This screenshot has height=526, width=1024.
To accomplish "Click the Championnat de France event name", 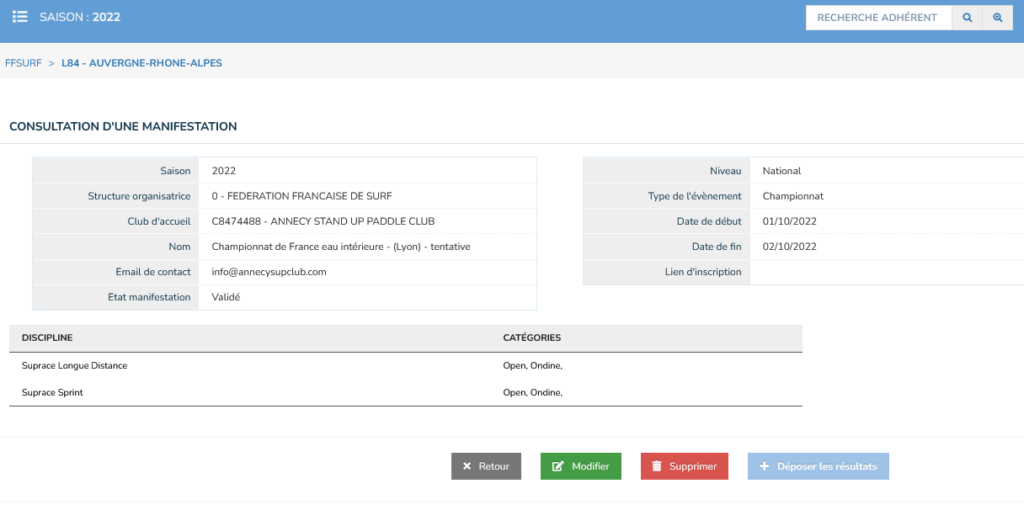I will point(340,246).
